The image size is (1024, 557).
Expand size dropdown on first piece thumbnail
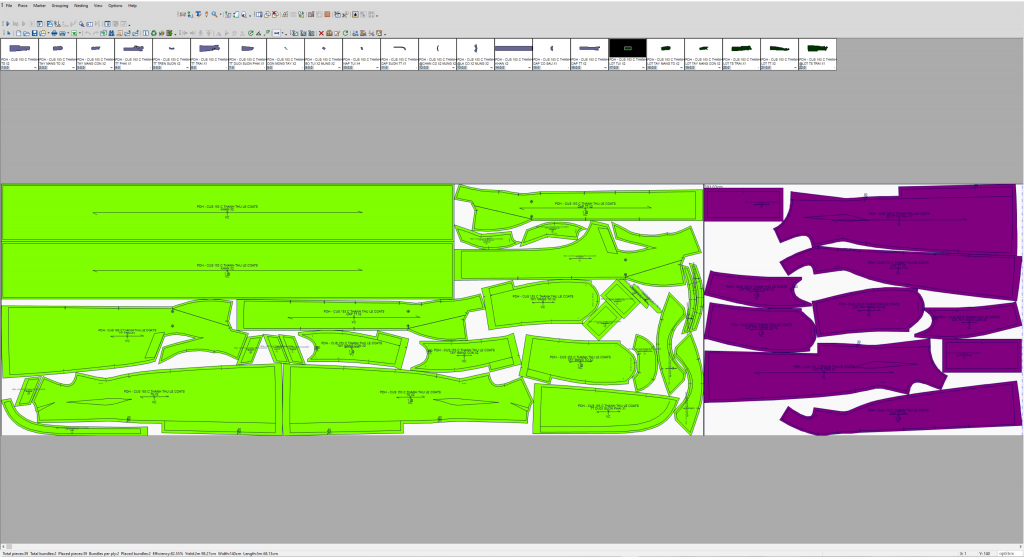(36, 67)
